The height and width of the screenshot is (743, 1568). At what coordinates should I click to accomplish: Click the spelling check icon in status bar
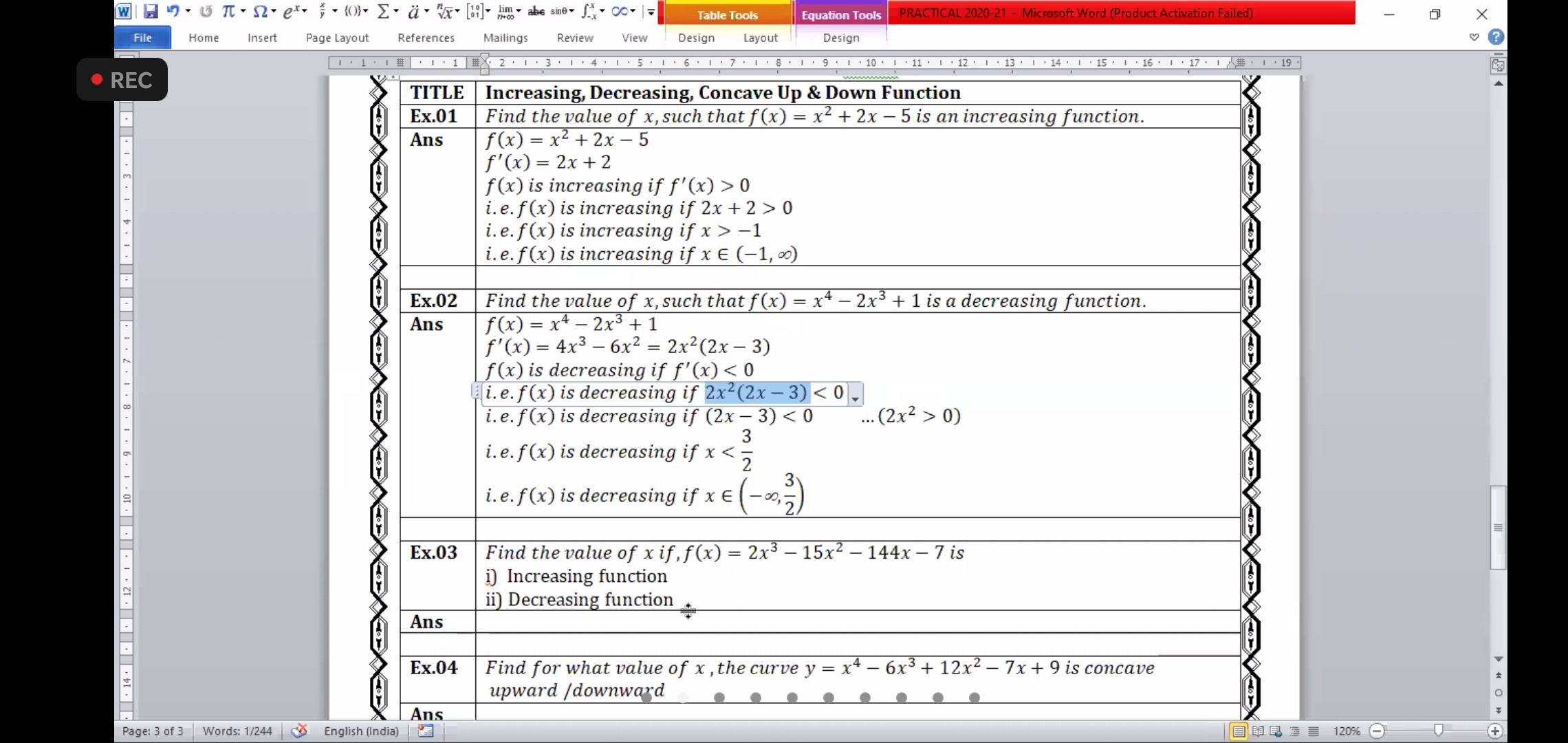point(298,731)
